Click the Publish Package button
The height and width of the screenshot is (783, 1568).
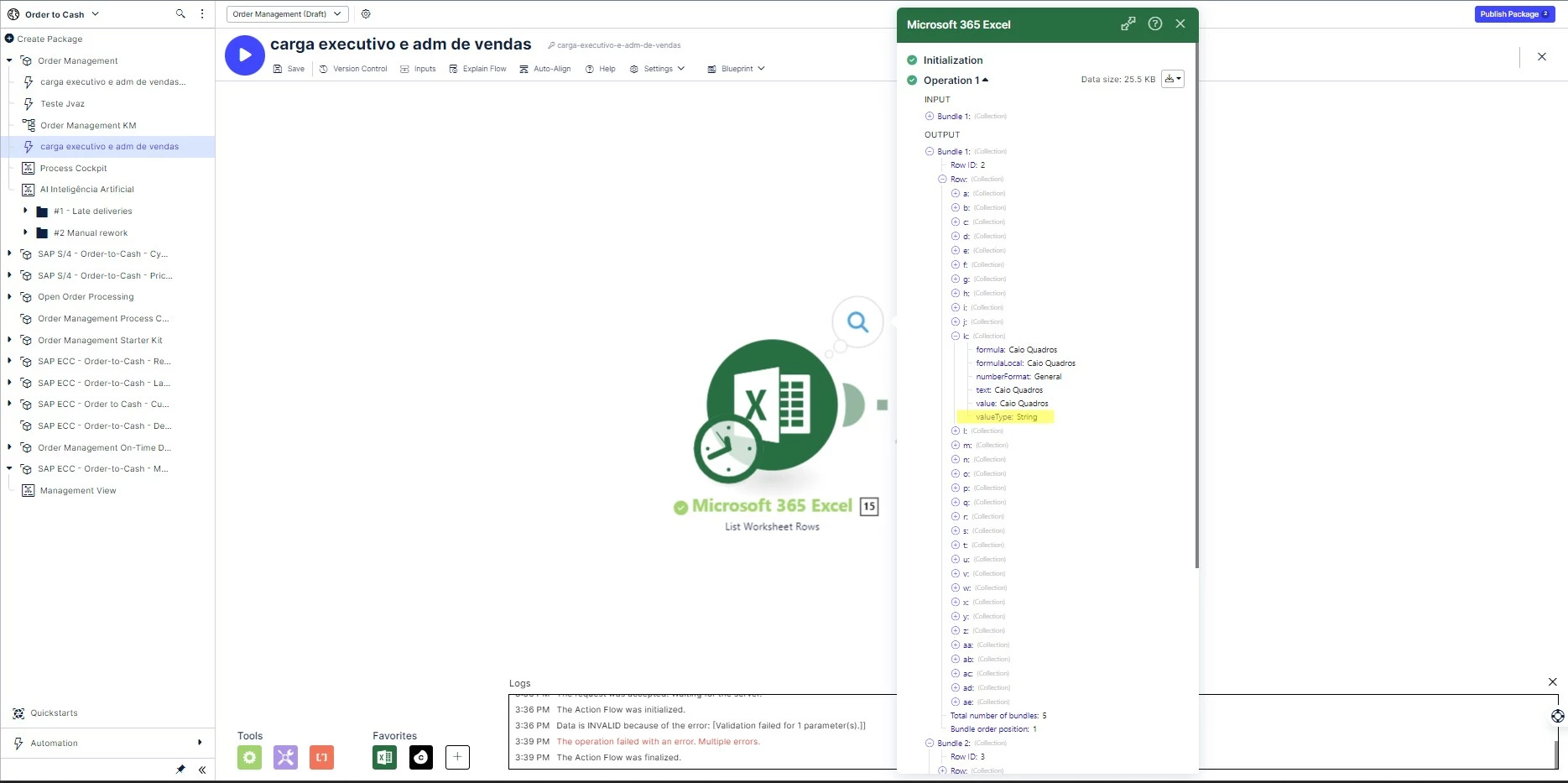pyautogui.click(x=1515, y=14)
